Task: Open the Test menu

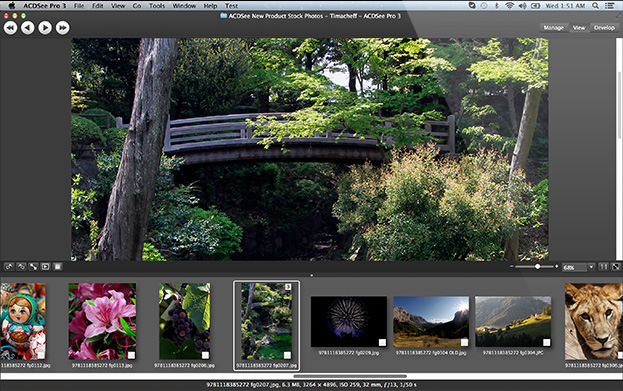Action: point(231,6)
